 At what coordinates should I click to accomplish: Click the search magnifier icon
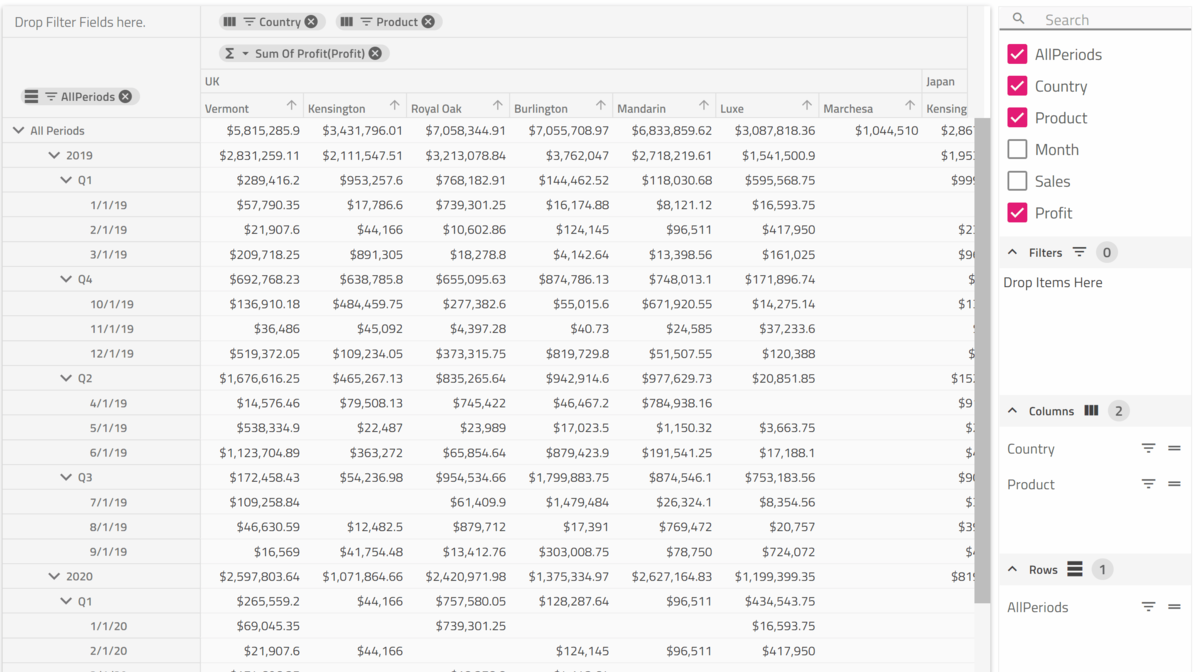click(1018, 19)
